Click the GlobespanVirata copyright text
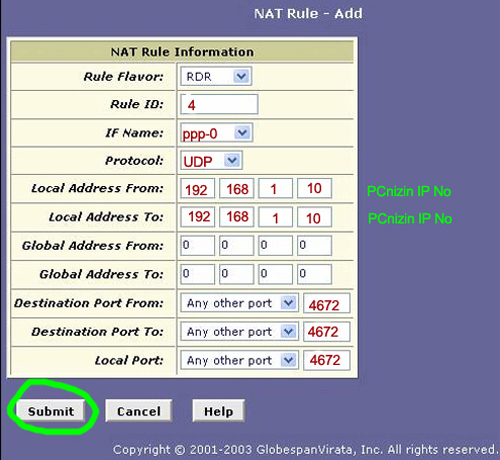The height and width of the screenshot is (460, 500). click(305, 449)
